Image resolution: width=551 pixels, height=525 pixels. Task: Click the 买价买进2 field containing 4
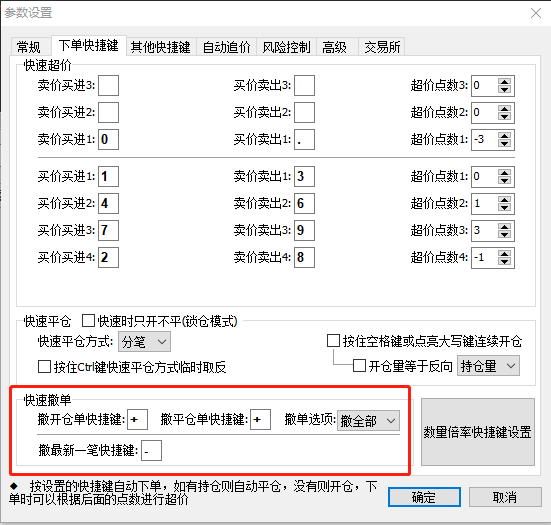(x=108, y=203)
